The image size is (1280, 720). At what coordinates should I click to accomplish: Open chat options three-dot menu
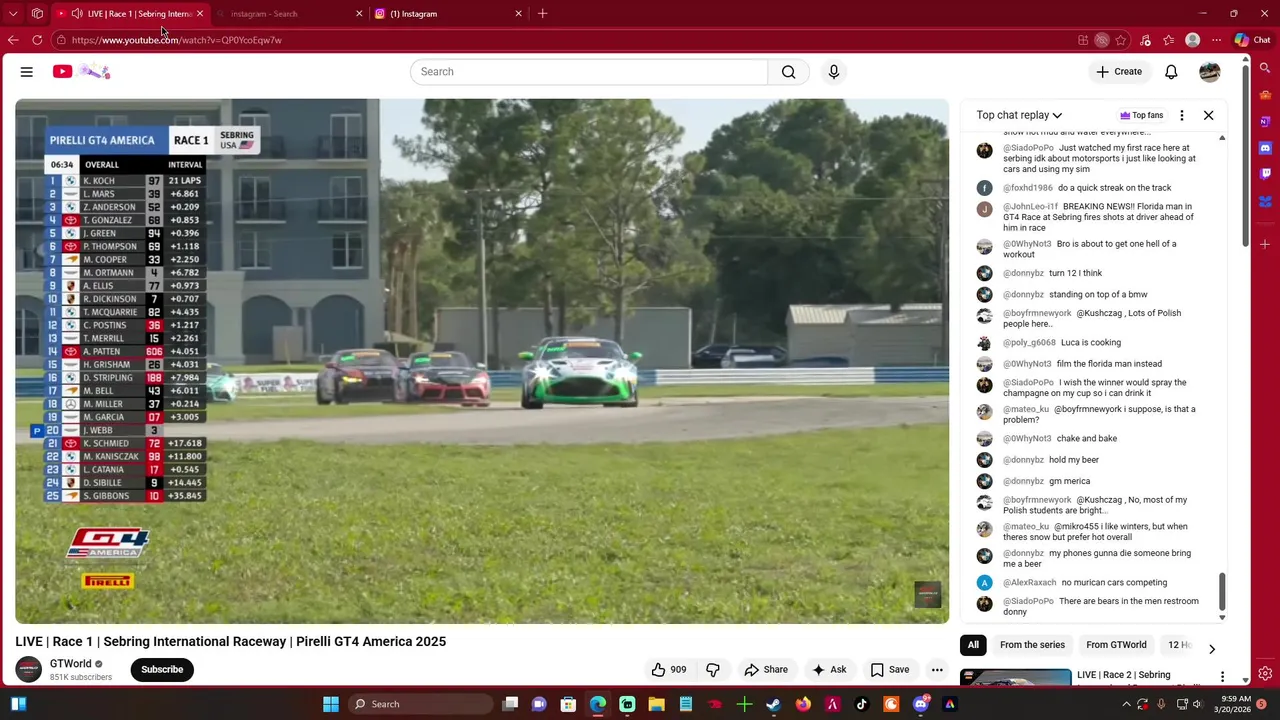(x=1182, y=115)
